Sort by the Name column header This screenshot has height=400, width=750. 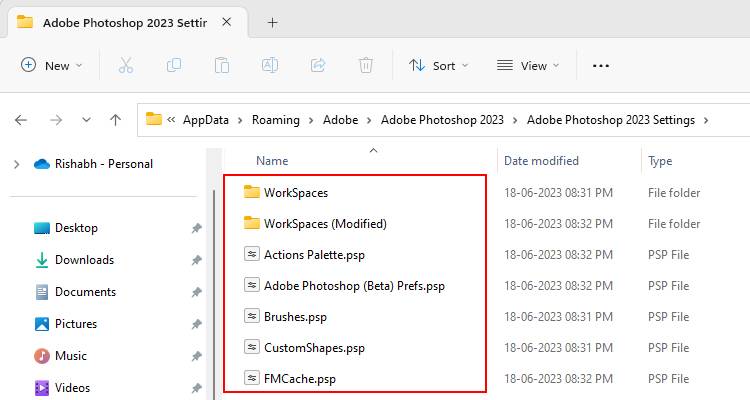coord(272,161)
